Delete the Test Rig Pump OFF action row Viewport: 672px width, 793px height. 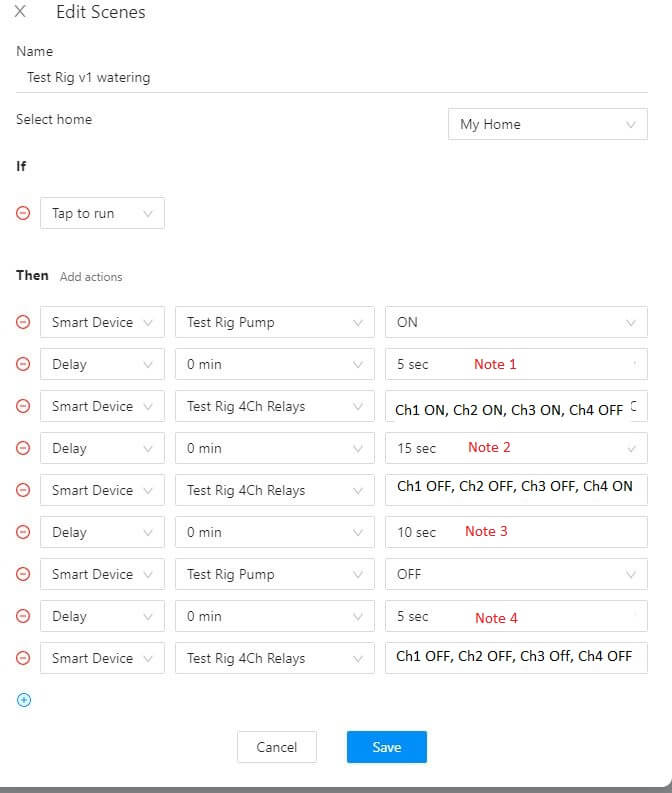[x=24, y=574]
